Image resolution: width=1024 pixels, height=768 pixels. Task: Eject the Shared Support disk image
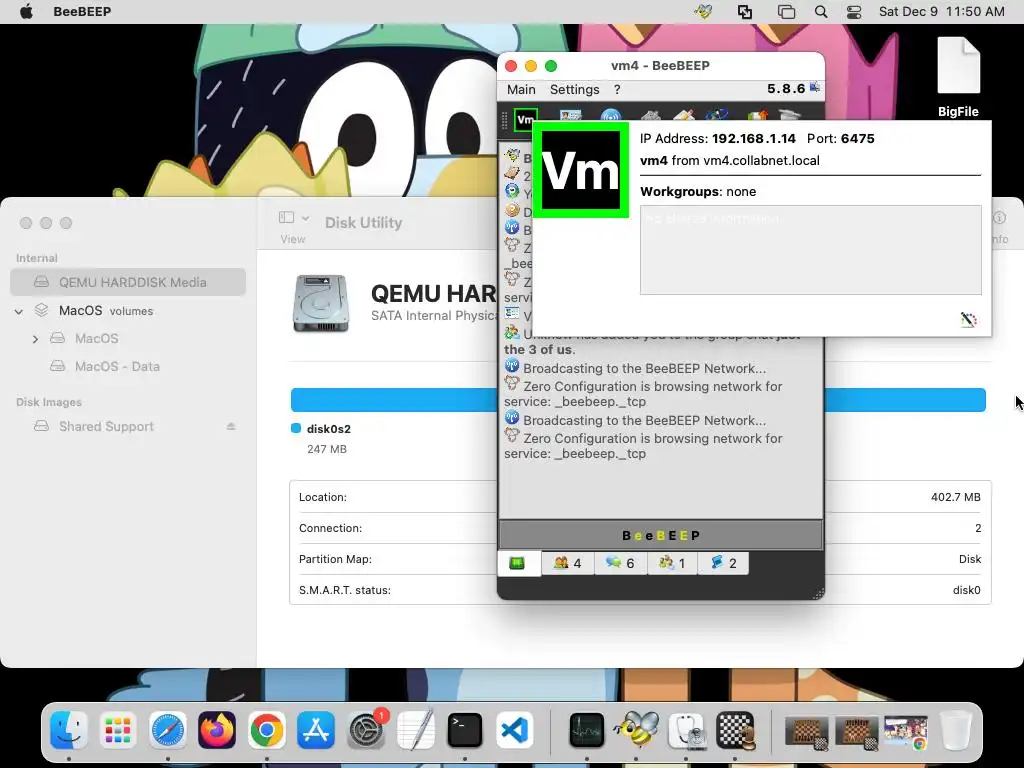point(231,426)
